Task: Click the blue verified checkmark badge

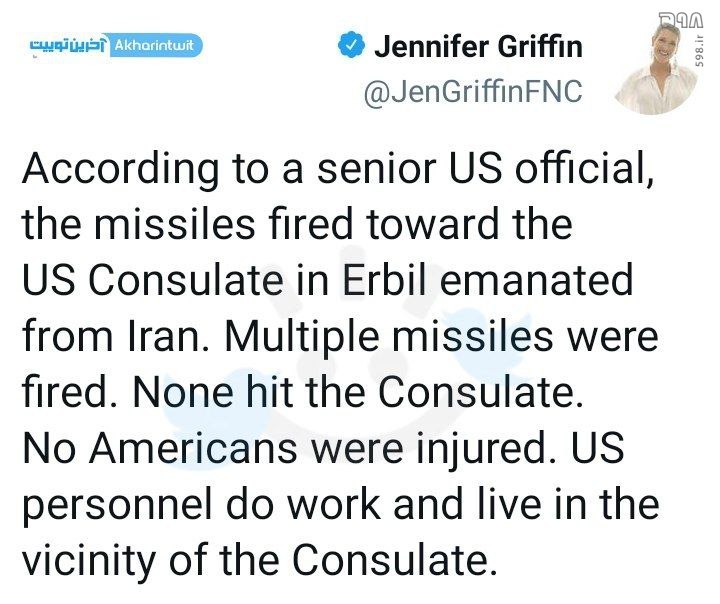Action: [x=351, y=45]
